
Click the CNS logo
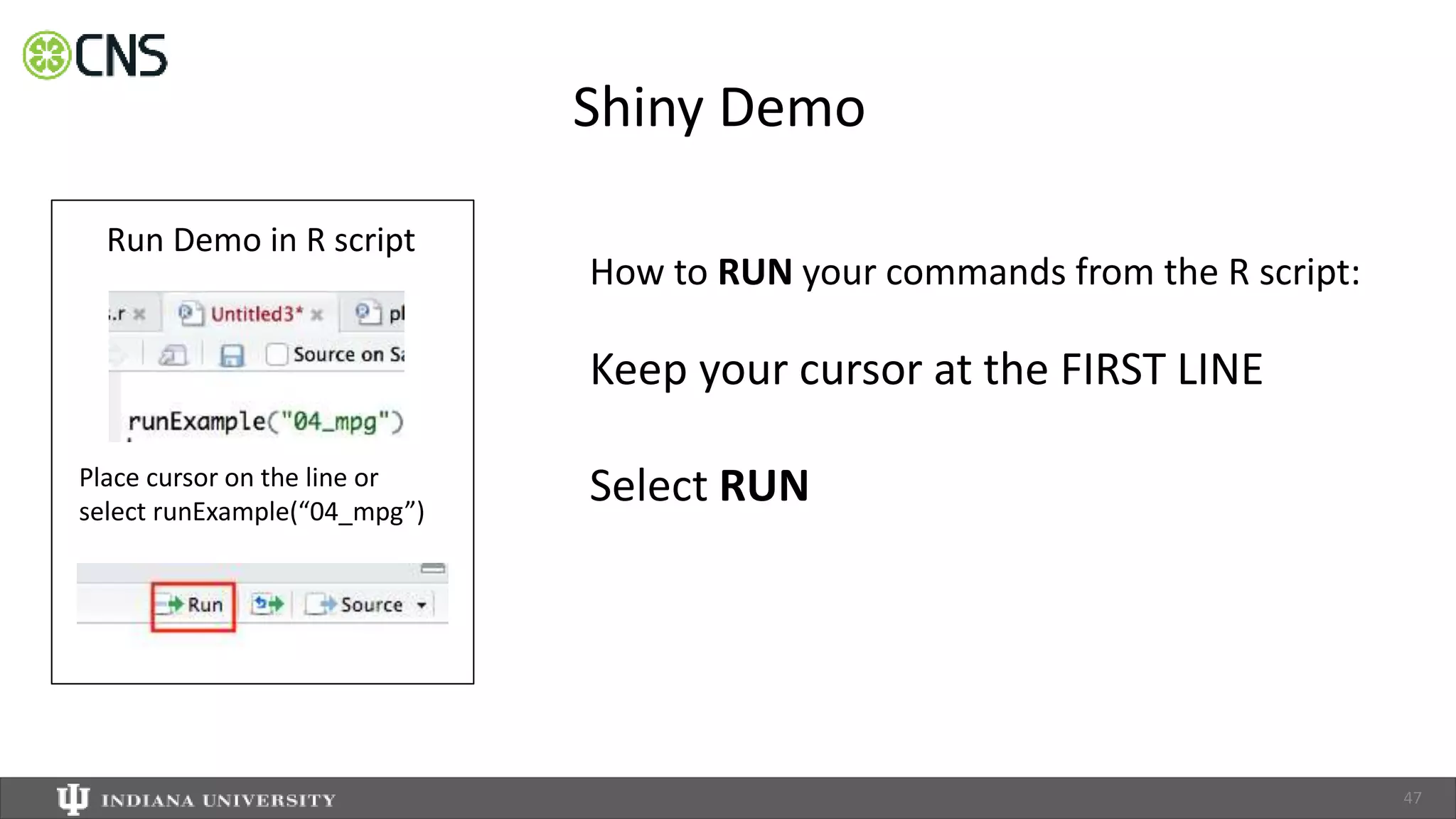(95, 55)
